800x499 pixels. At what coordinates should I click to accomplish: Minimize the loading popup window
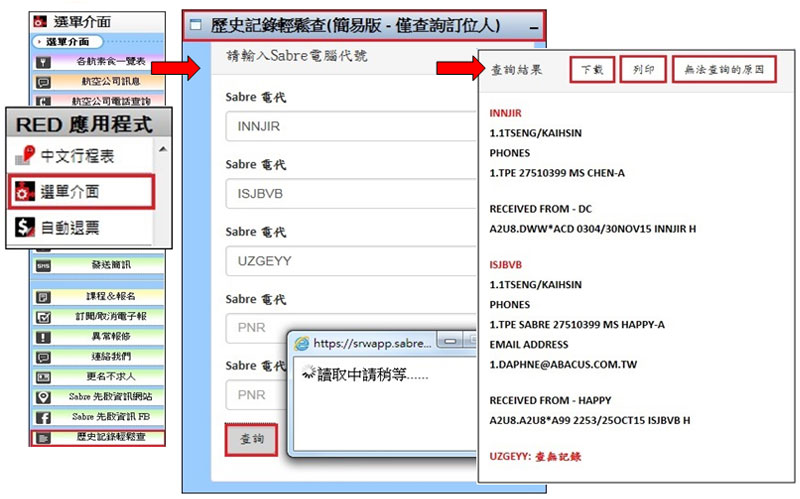[x=451, y=341]
